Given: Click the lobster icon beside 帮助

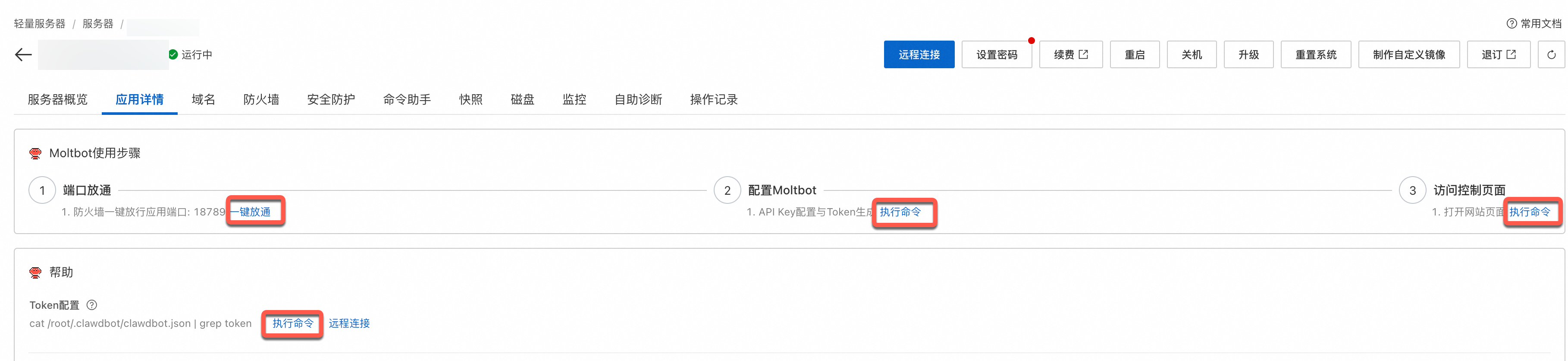Looking at the screenshot, I should click(35, 272).
